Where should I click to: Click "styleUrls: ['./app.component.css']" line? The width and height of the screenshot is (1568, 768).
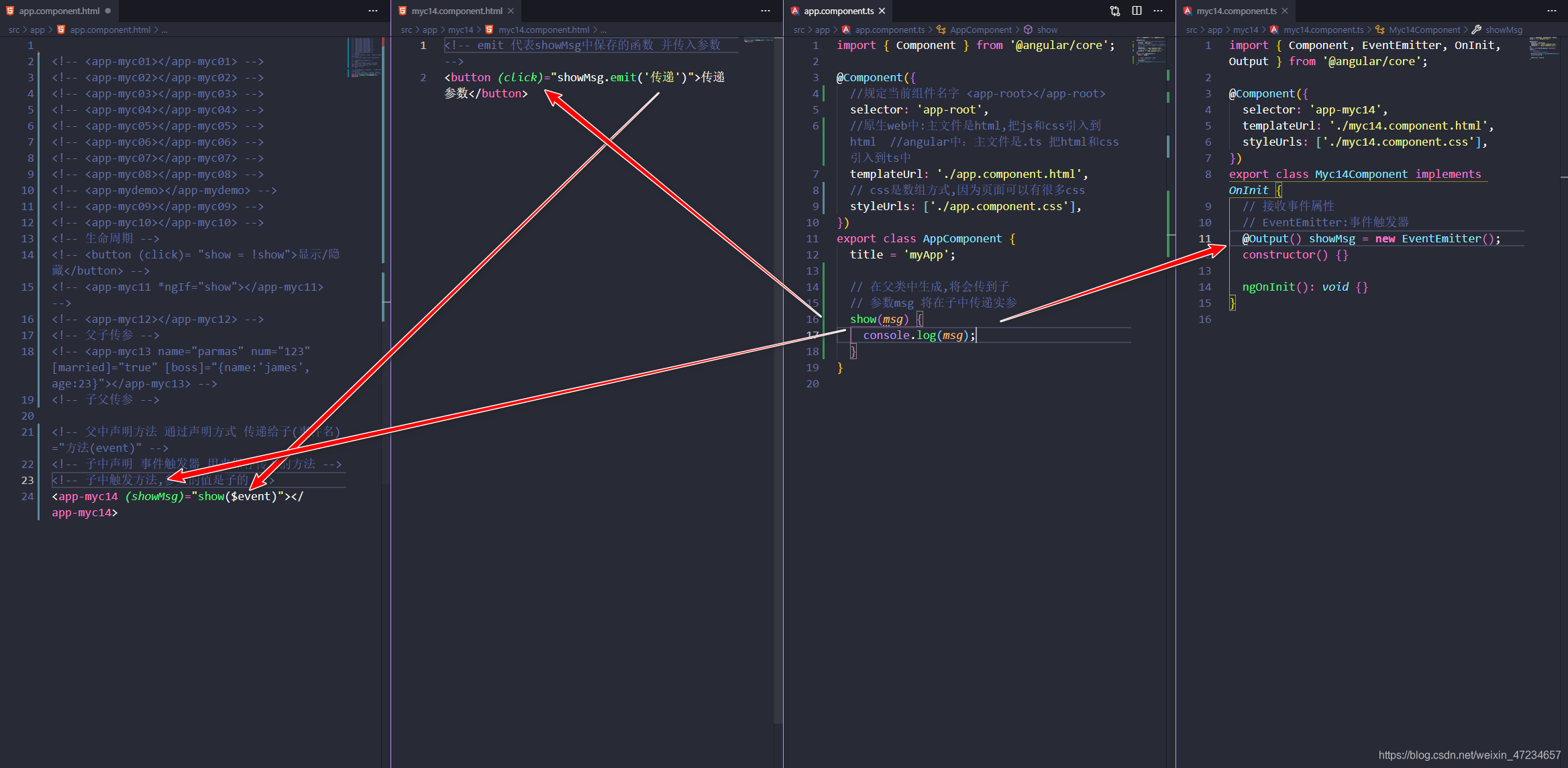(965, 206)
